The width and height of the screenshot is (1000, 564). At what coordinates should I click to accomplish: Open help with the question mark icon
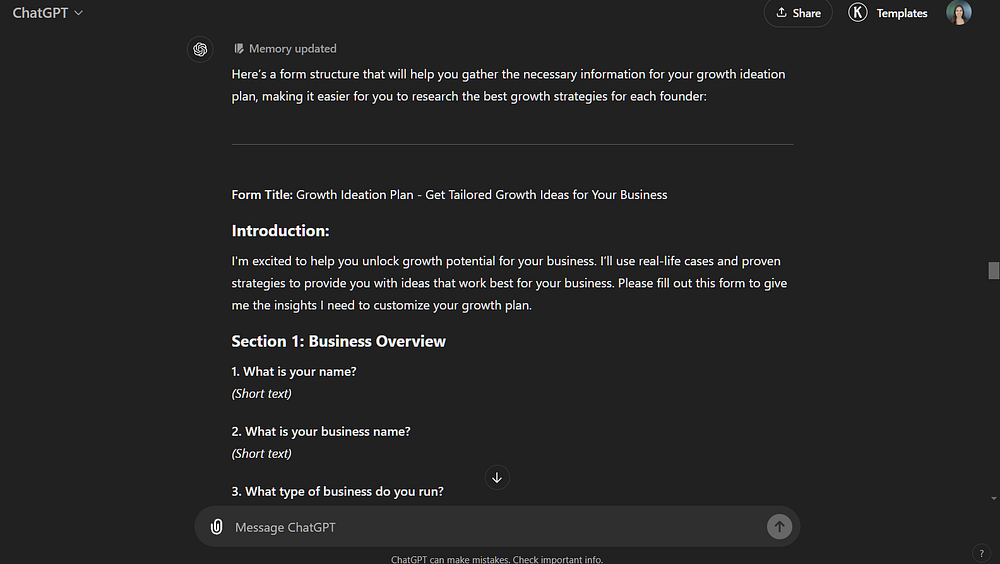pos(981,553)
